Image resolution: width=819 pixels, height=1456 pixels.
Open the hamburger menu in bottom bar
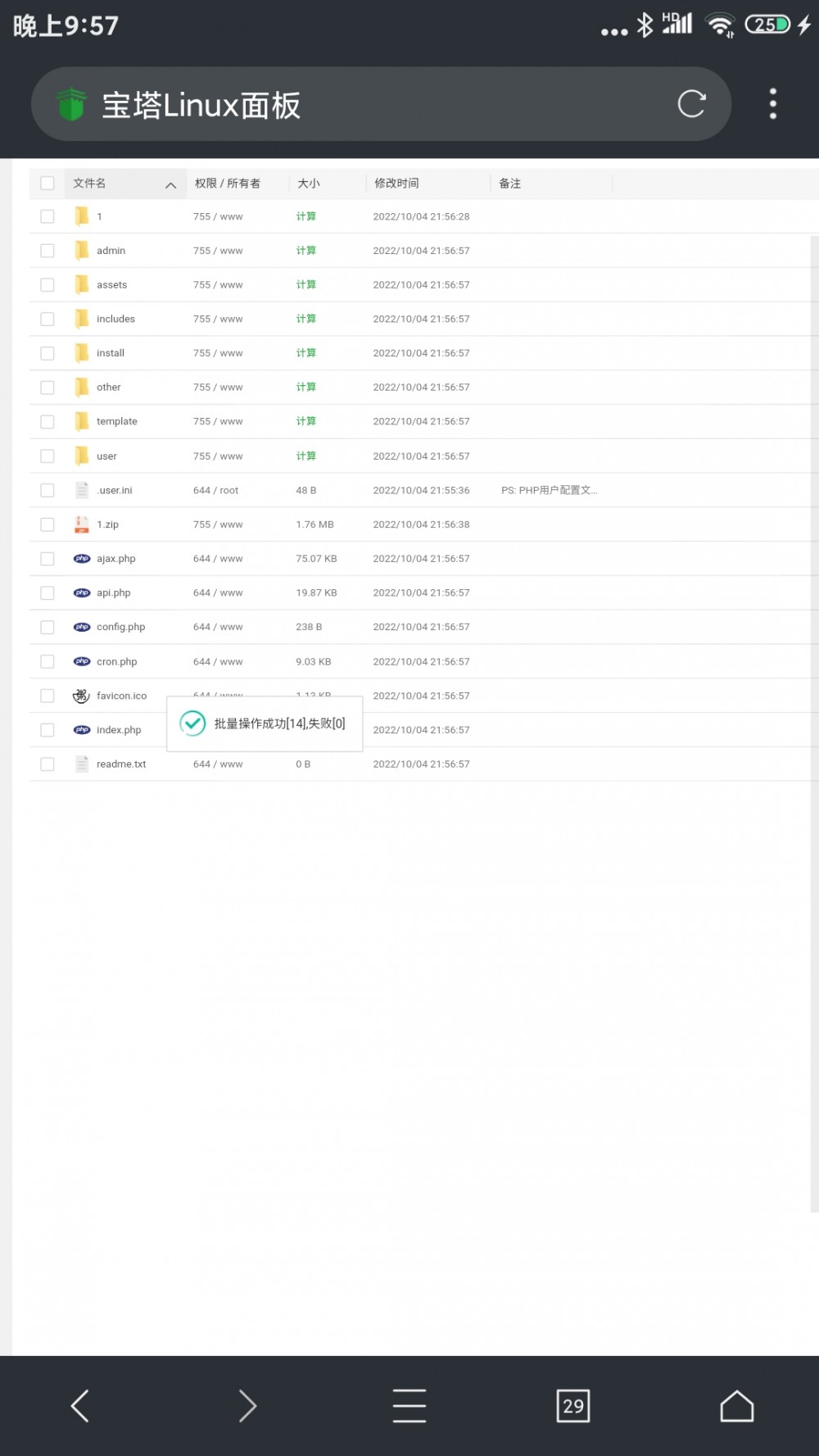pyautogui.click(x=409, y=1405)
